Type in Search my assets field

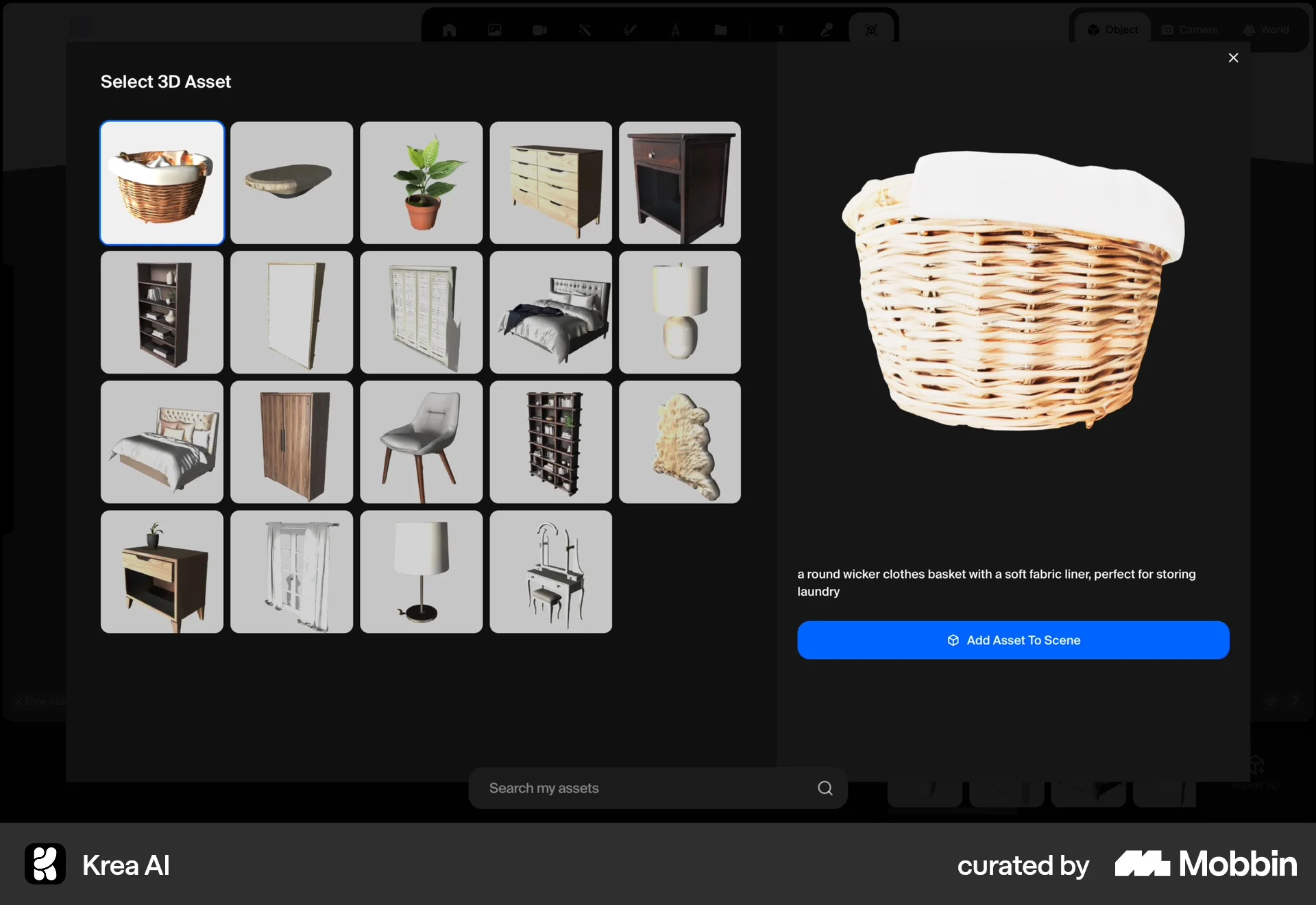click(x=644, y=788)
